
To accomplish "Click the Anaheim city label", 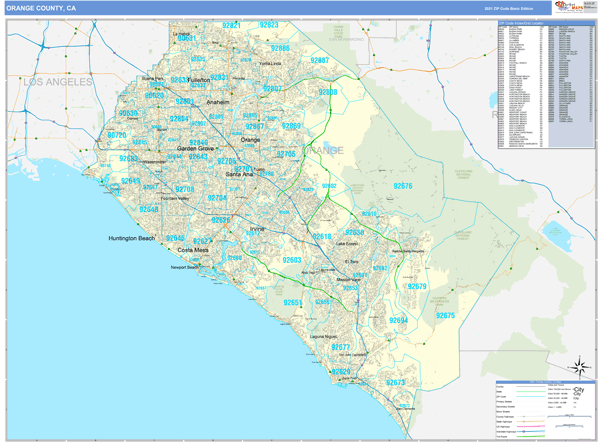I will pos(218,102).
